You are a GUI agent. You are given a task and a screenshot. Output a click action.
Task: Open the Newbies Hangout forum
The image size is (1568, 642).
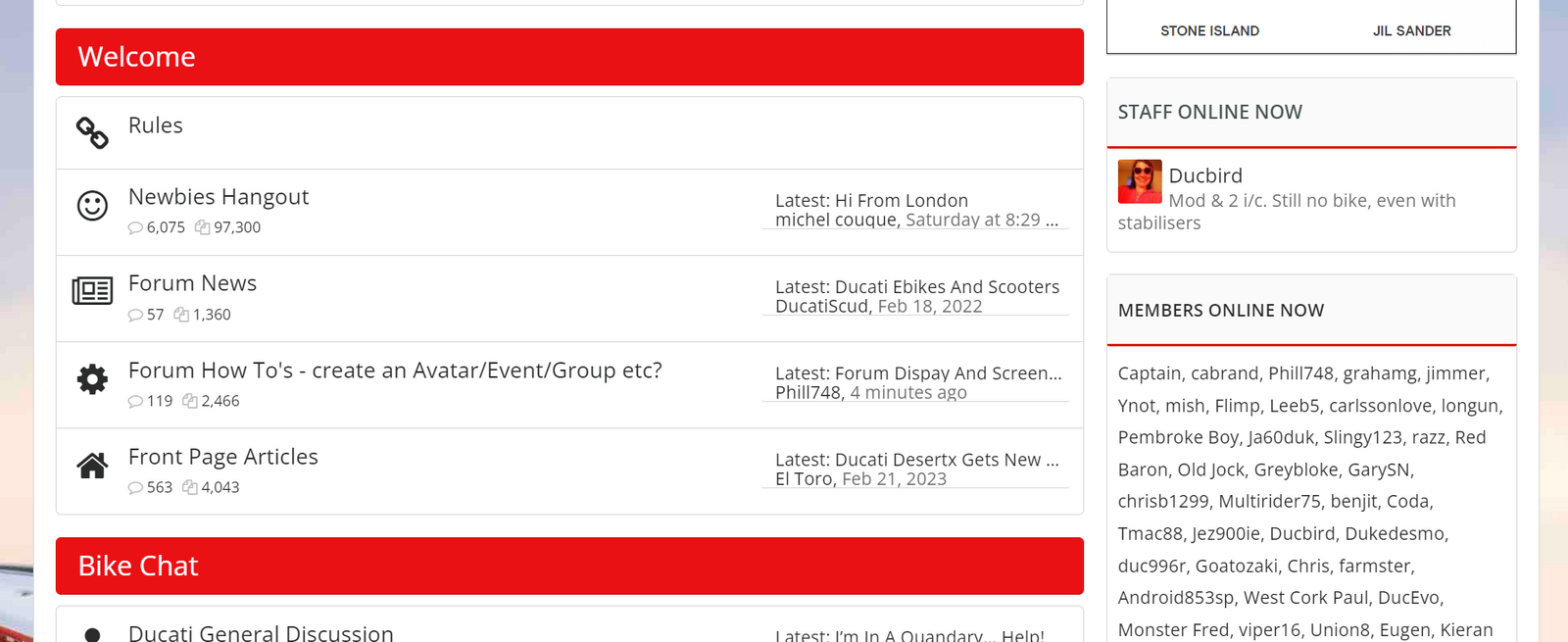(219, 197)
